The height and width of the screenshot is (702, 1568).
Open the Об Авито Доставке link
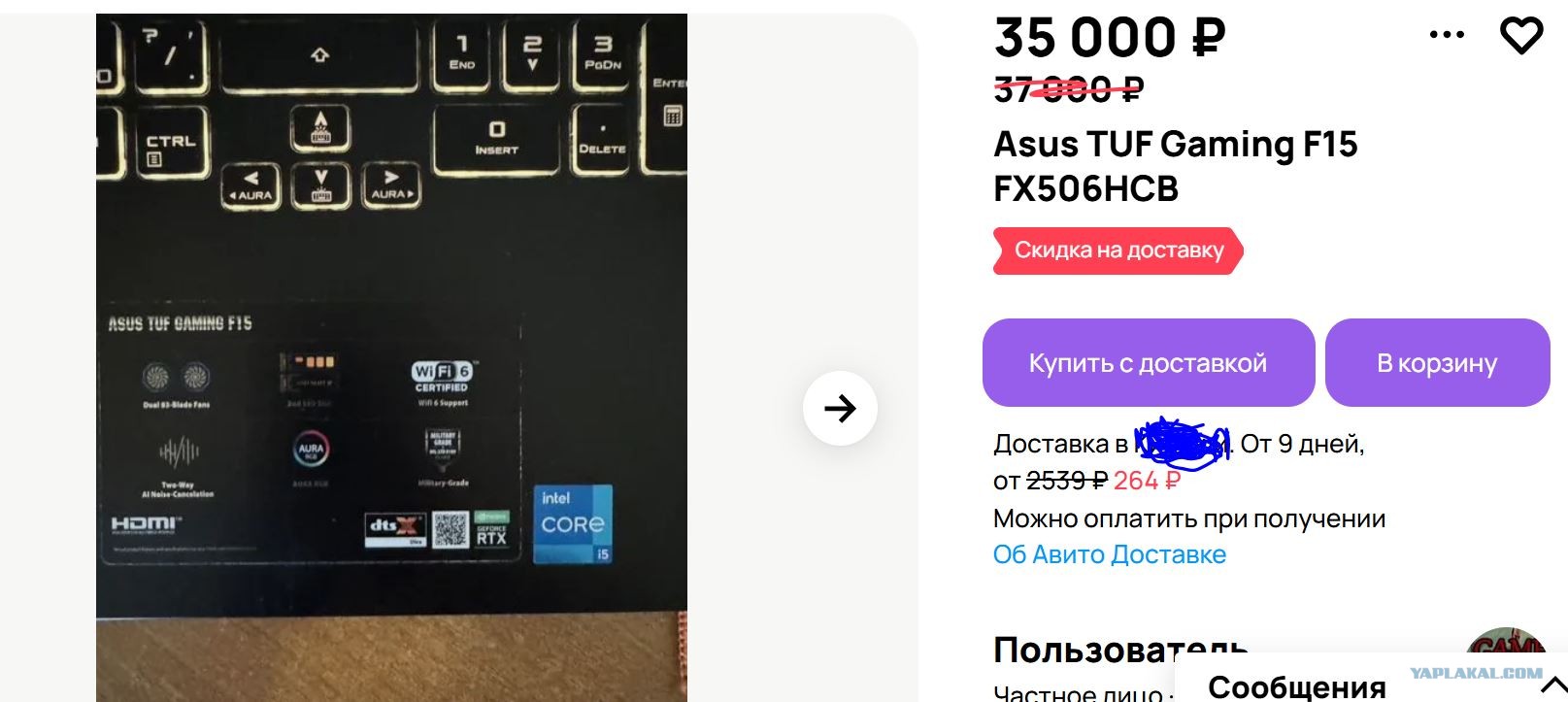(x=1109, y=554)
